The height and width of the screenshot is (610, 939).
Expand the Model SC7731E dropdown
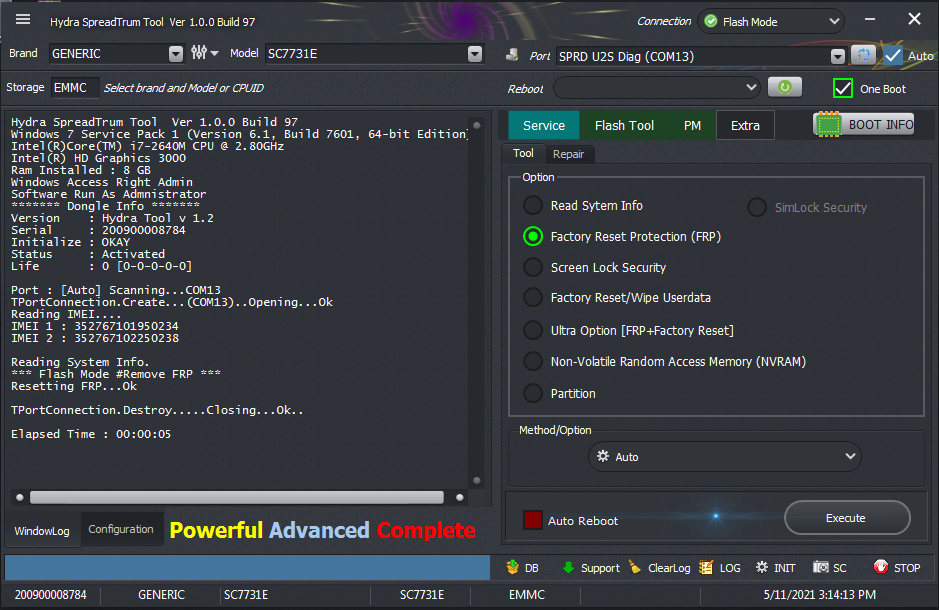click(x=475, y=54)
